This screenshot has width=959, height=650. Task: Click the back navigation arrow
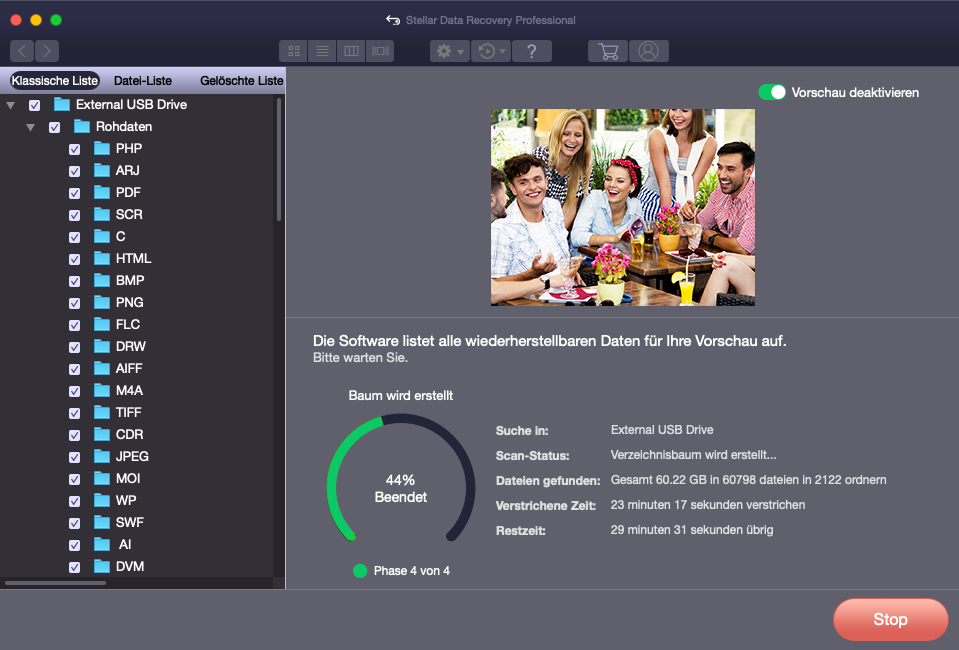tap(22, 51)
